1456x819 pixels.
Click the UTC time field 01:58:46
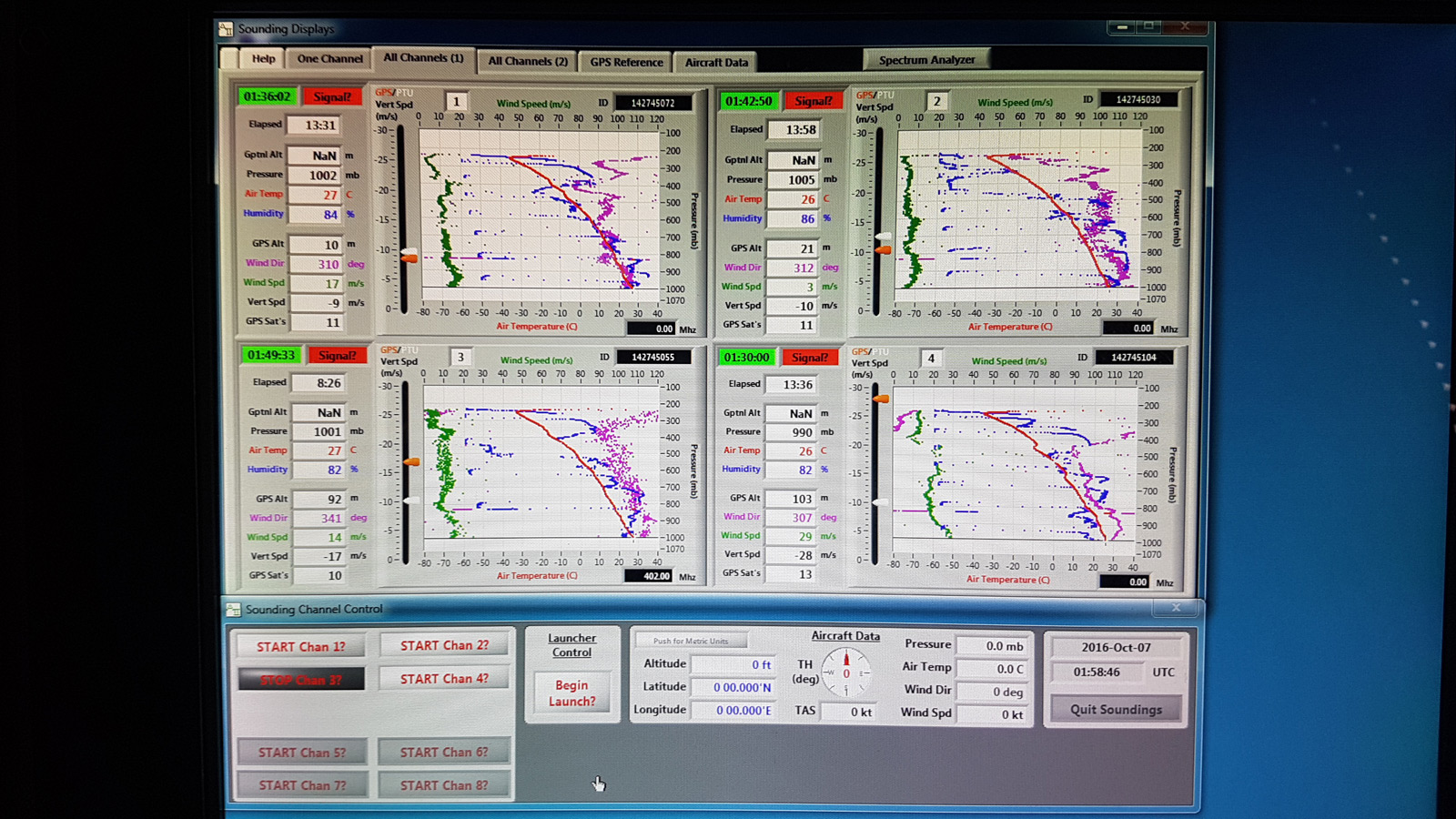click(x=1097, y=672)
